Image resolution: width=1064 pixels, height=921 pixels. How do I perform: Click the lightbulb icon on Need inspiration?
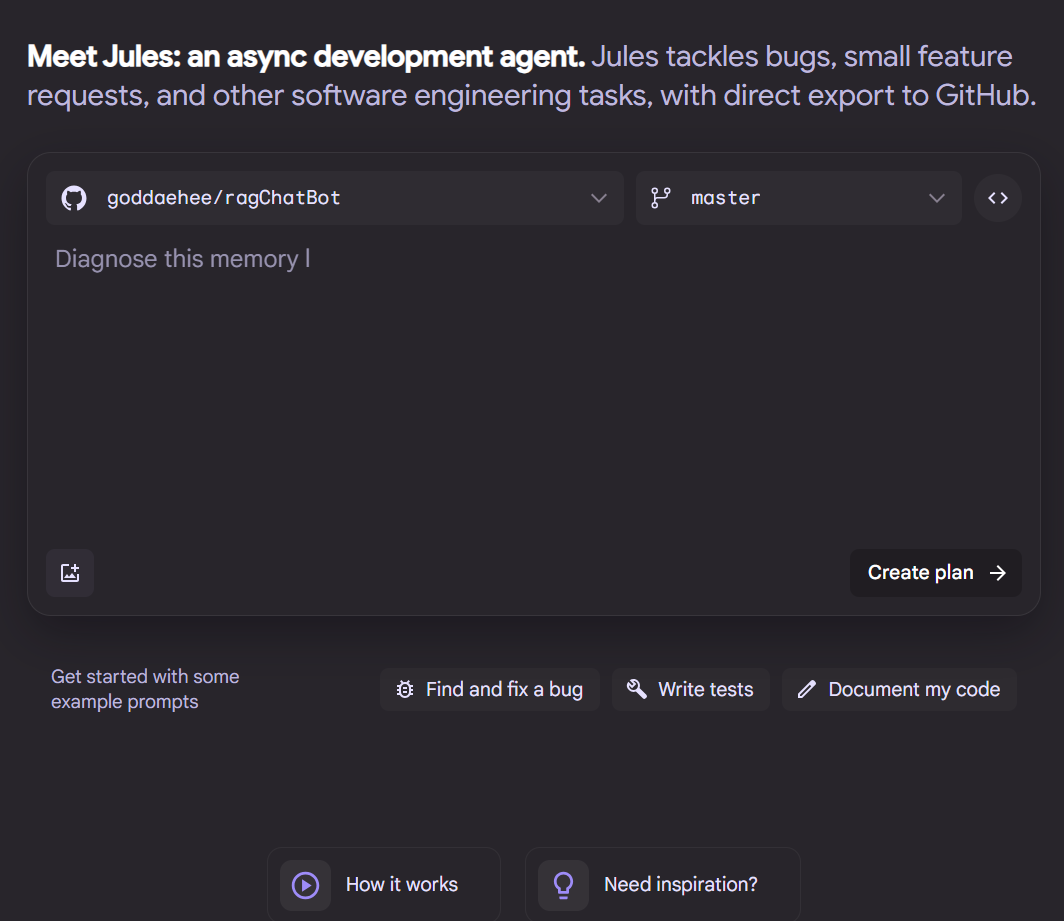563,885
